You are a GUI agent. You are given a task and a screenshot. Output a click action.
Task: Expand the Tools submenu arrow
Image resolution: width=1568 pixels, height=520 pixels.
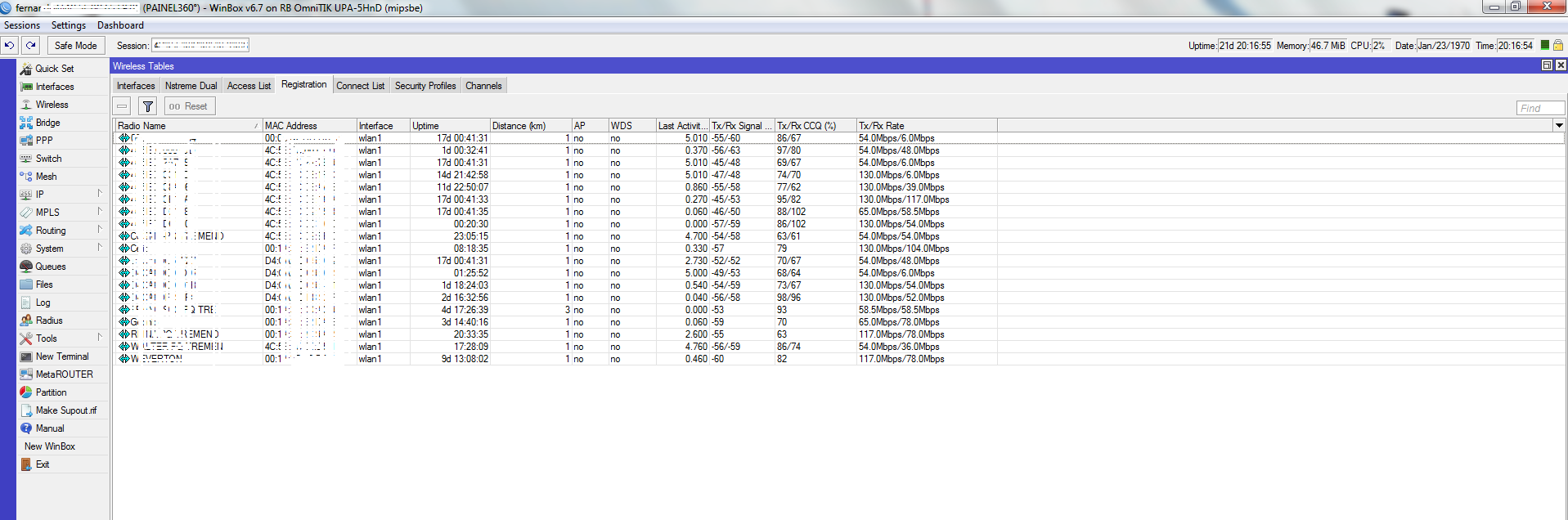[x=100, y=338]
